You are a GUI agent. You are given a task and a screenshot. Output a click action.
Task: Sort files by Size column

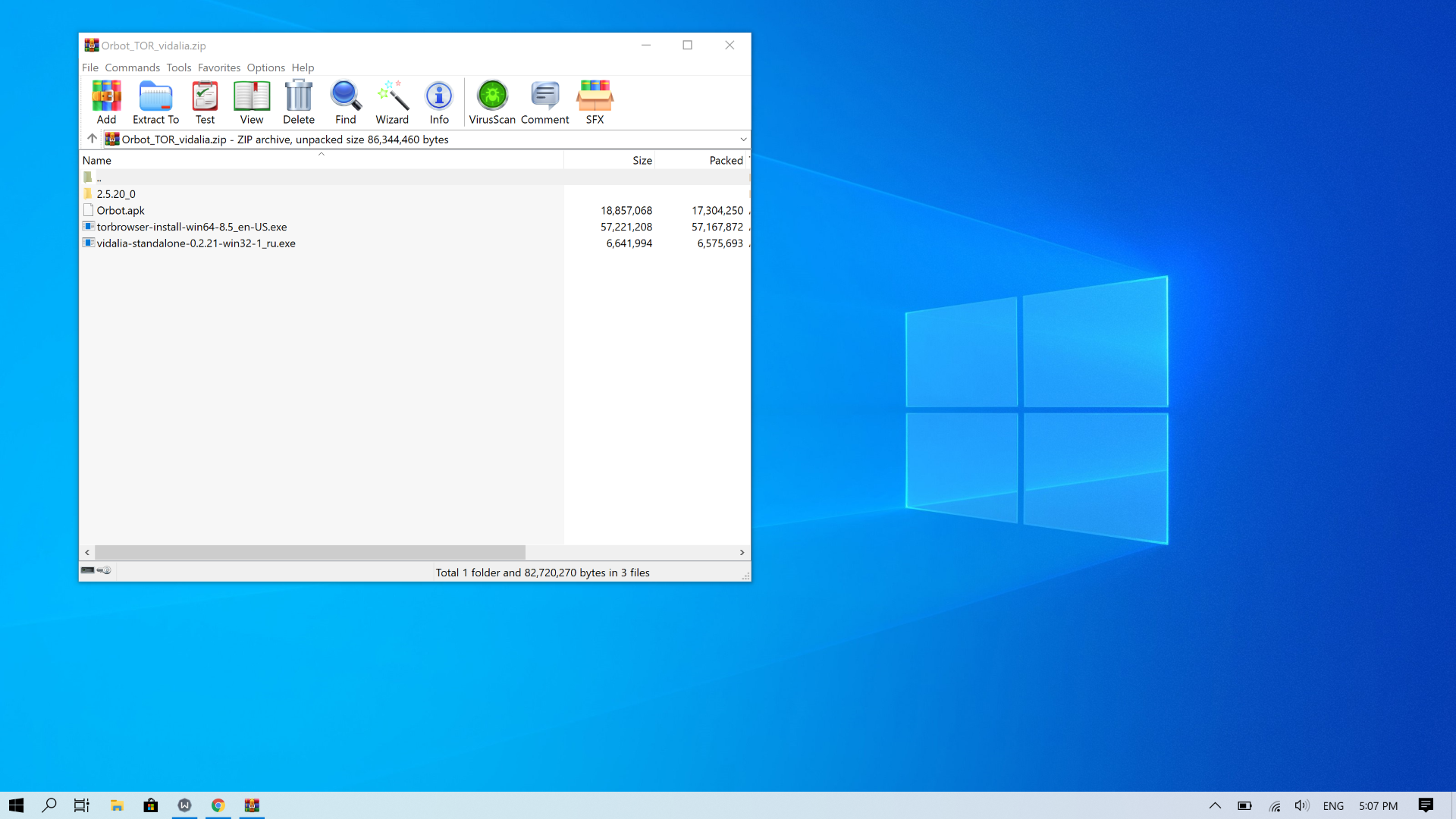point(610,160)
